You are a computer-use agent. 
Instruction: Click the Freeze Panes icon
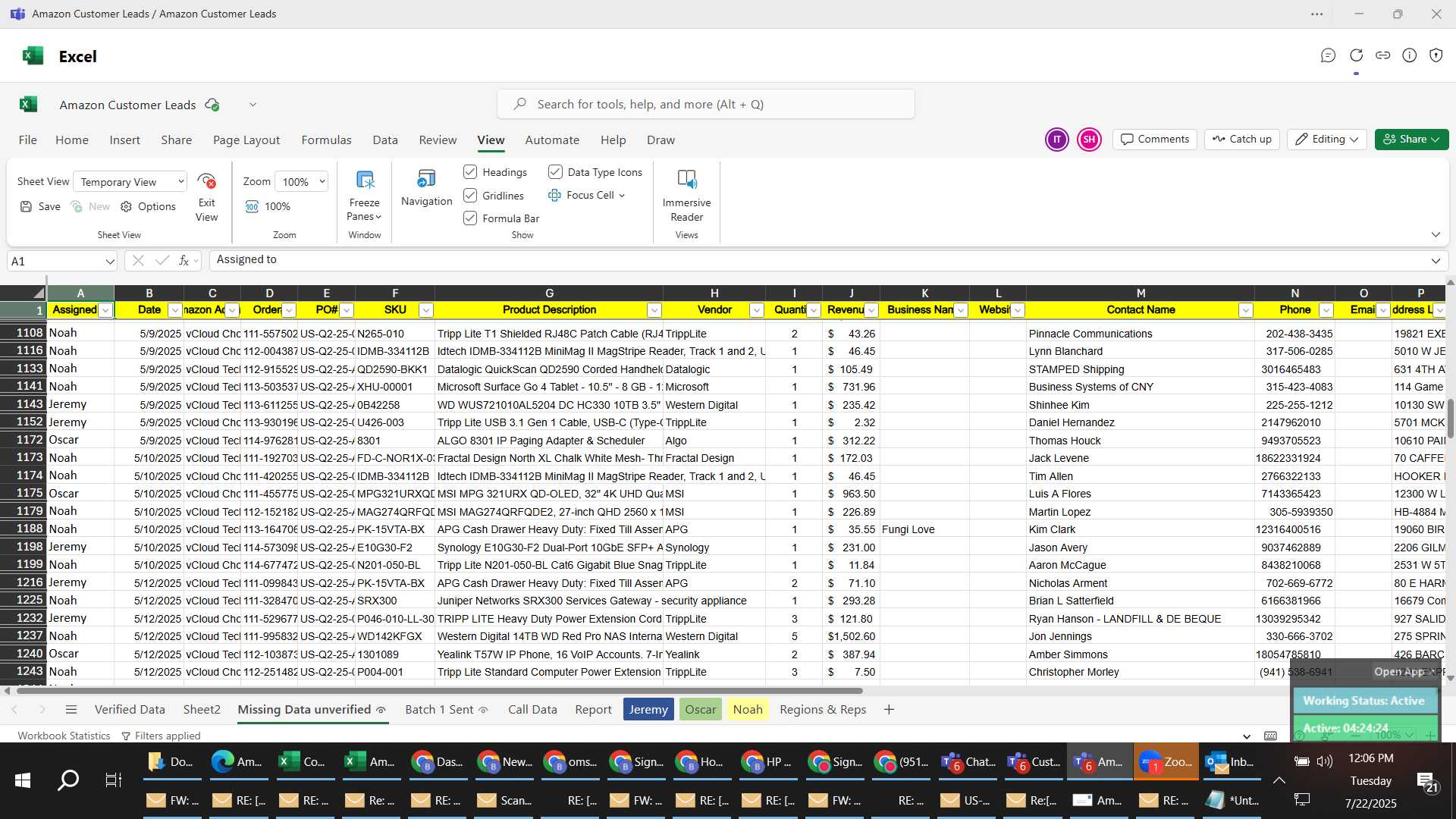pyautogui.click(x=365, y=180)
